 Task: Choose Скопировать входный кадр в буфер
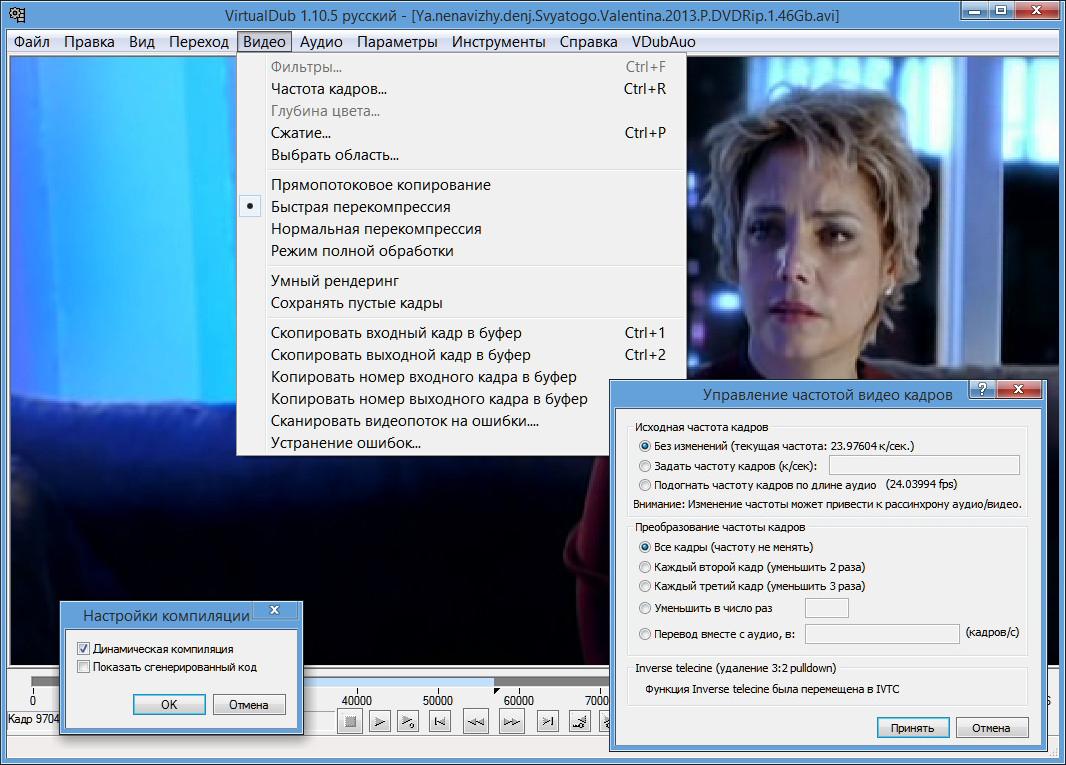462,333
